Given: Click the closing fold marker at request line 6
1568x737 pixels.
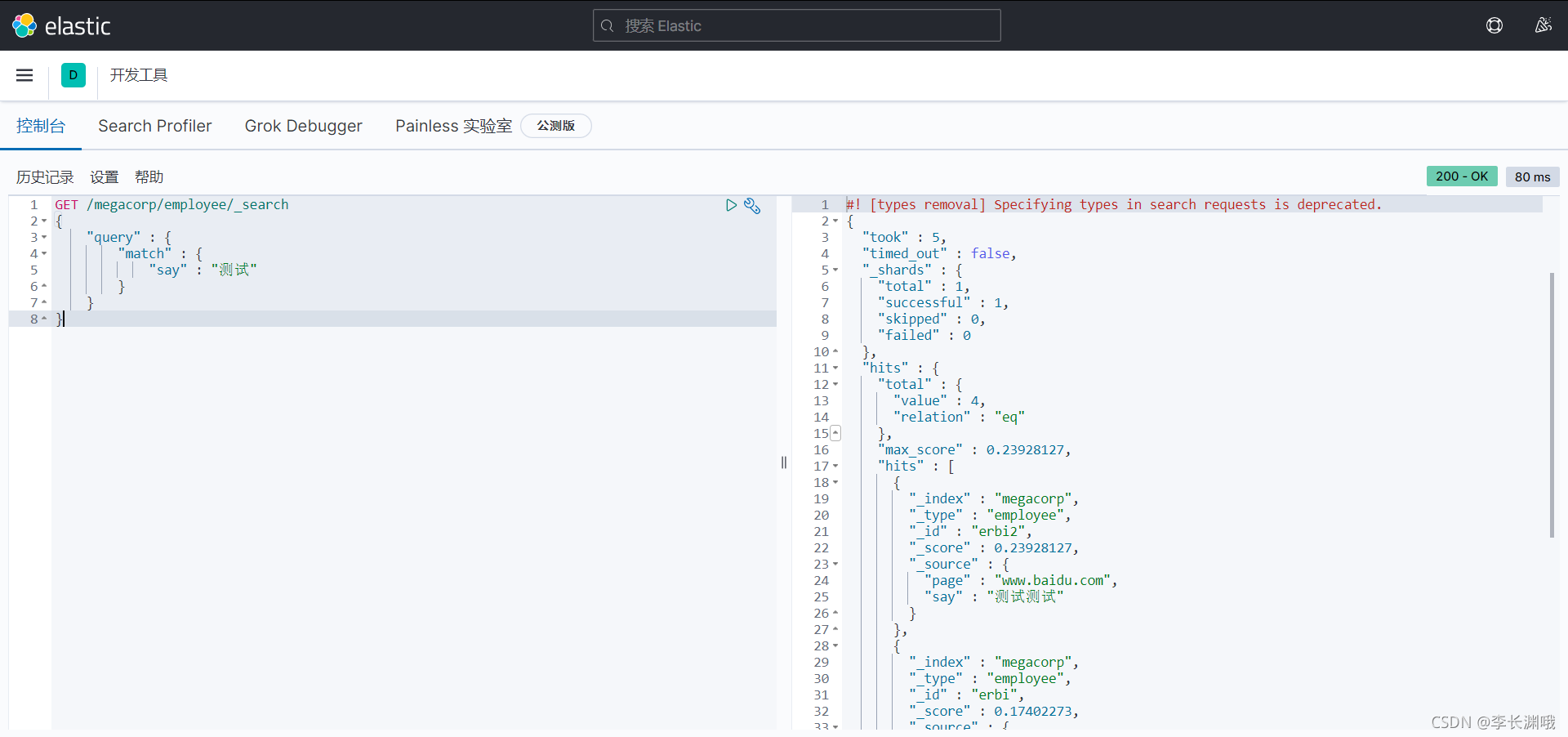Looking at the screenshot, I should 44,287.
